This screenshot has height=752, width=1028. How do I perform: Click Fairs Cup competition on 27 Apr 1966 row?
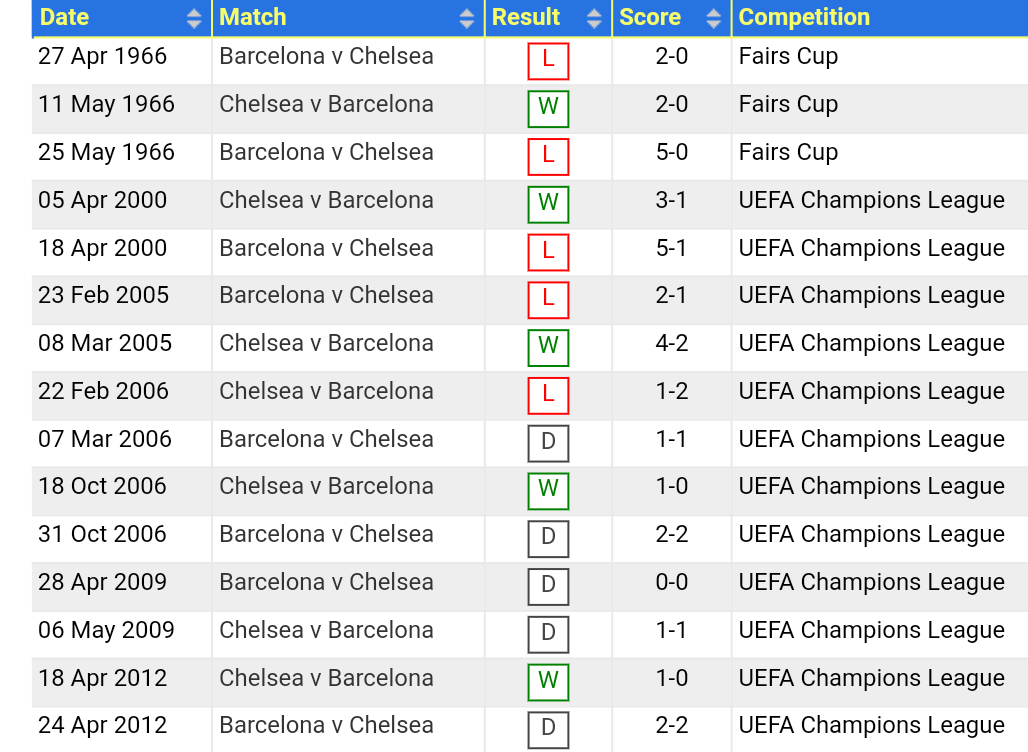(x=788, y=56)
